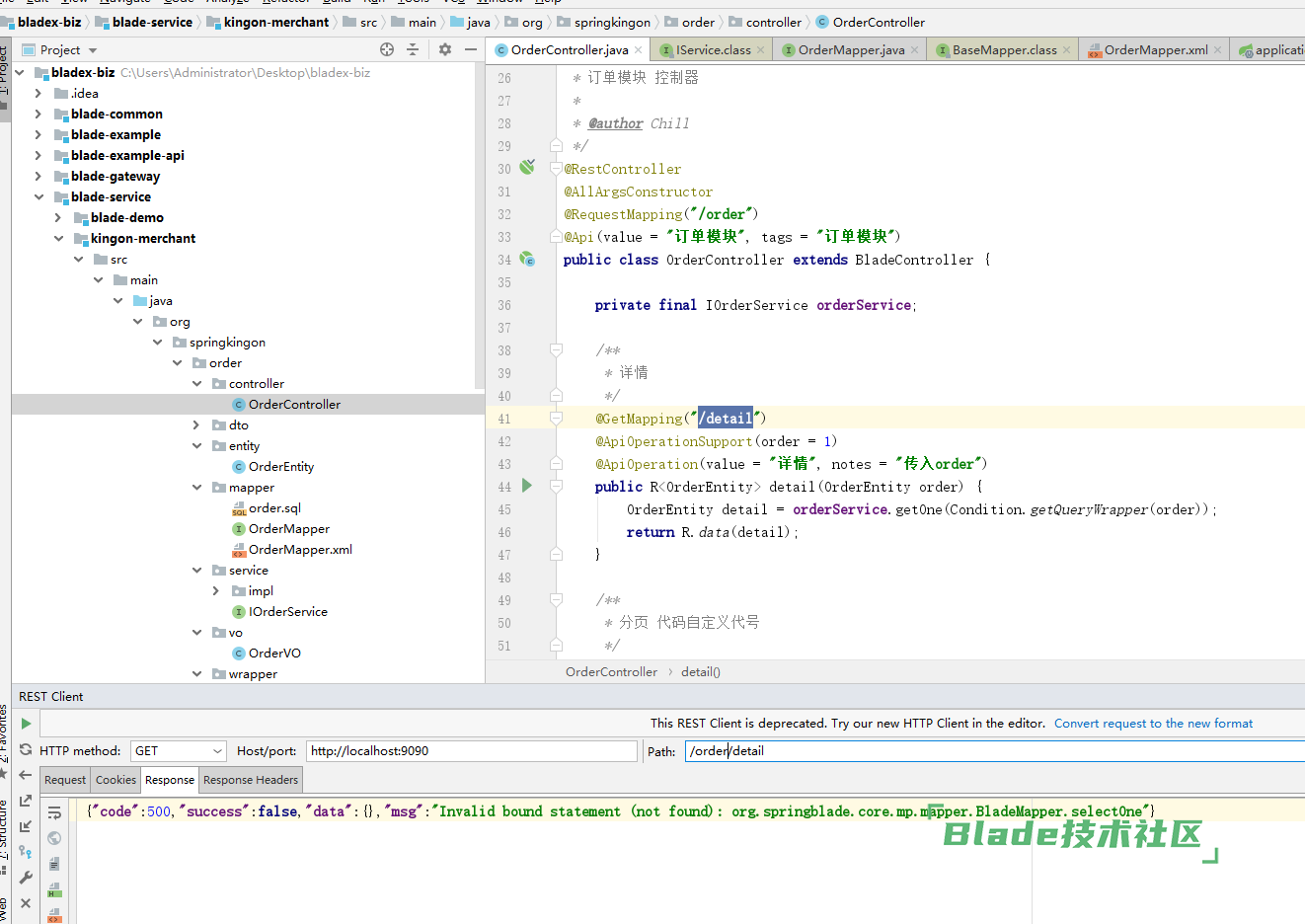Screen dimensions: 1305x924
Task: Open the Cookies tab in REST Client
Action: click(x=115, y=780)
